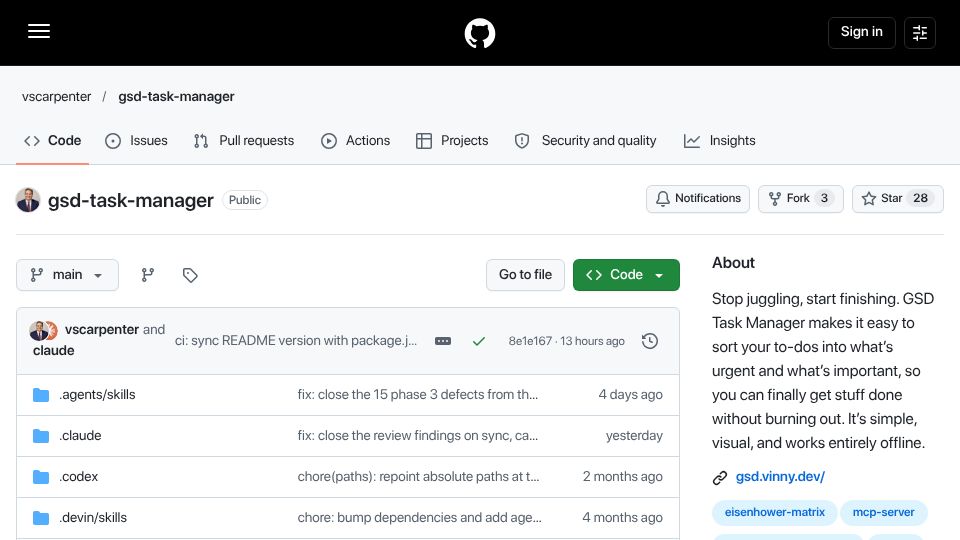
Task: Switch to the Issues tab
Action: 136,141
